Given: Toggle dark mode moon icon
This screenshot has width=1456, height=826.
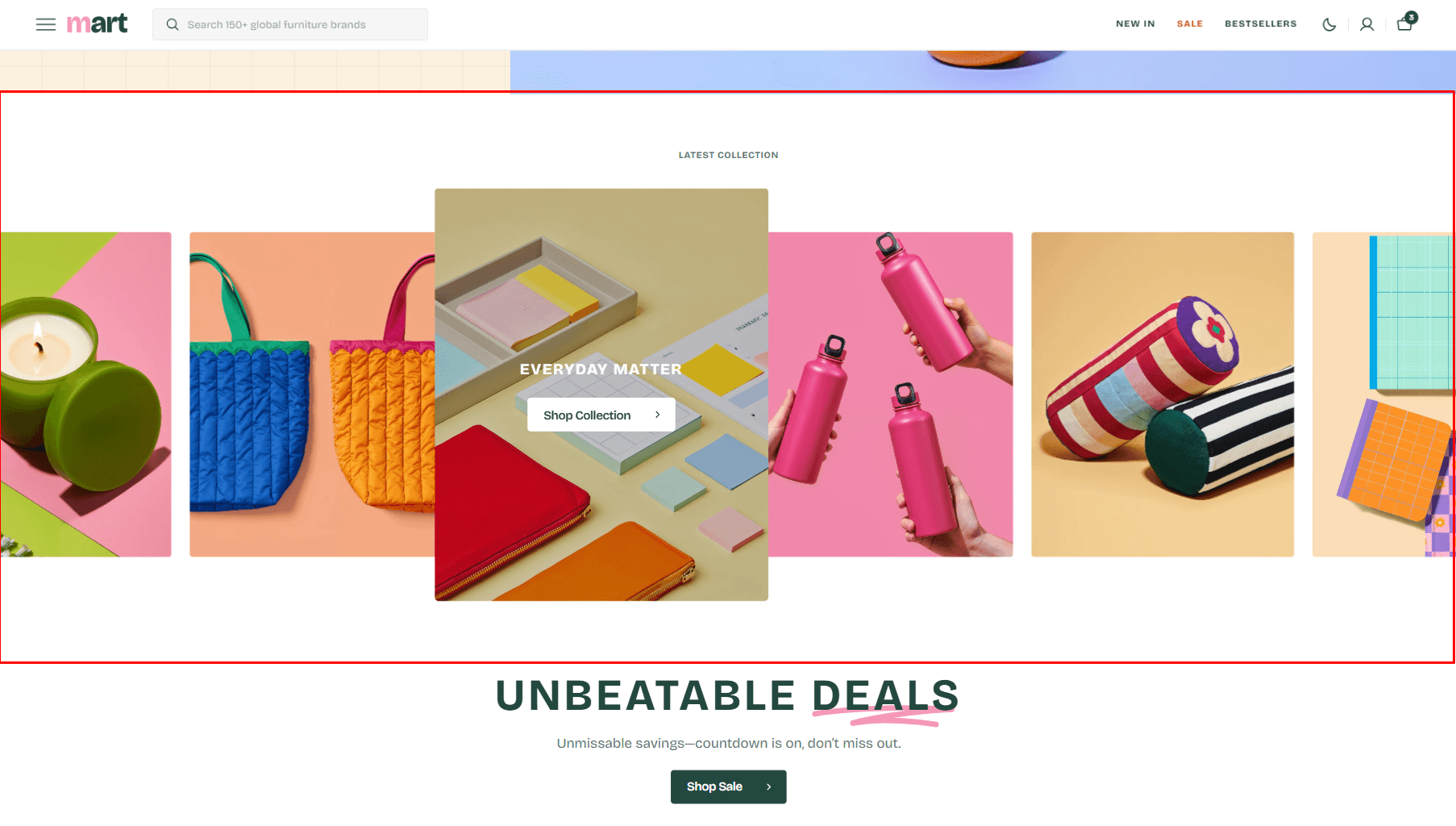Looking at the screenshot, I should pos(1329,25).
